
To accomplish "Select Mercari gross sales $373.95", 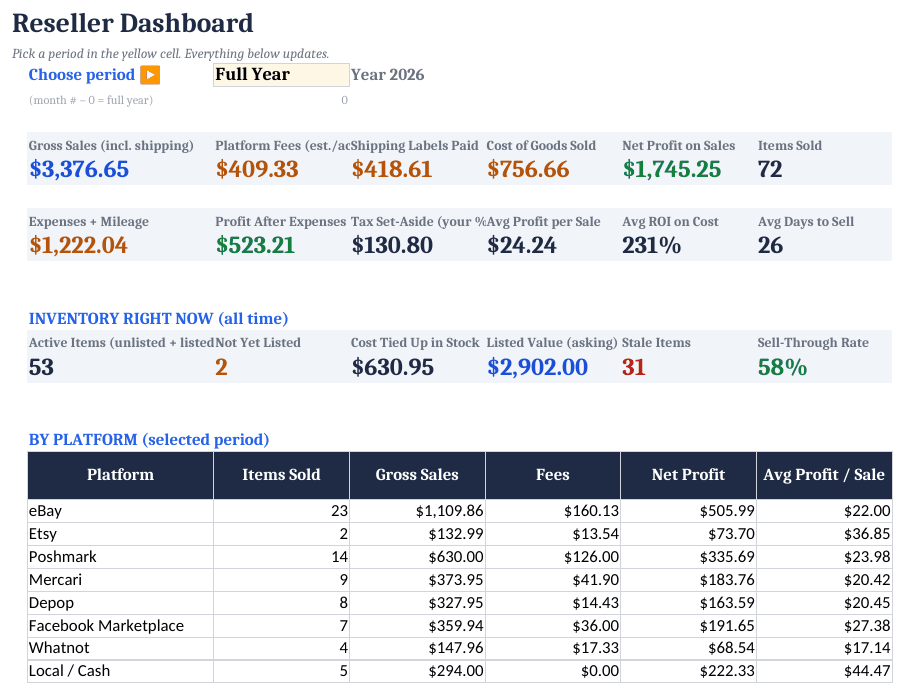I will (417, 580).
